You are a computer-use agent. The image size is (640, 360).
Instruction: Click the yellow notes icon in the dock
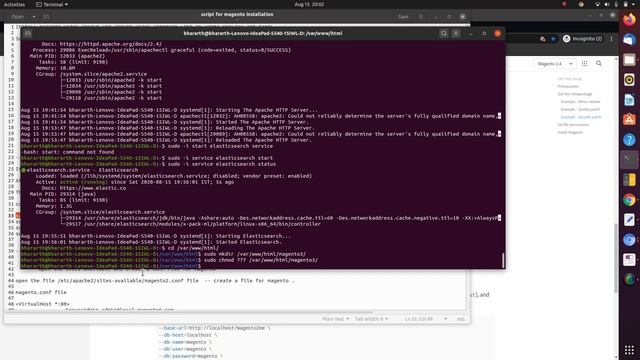[629, 180]
